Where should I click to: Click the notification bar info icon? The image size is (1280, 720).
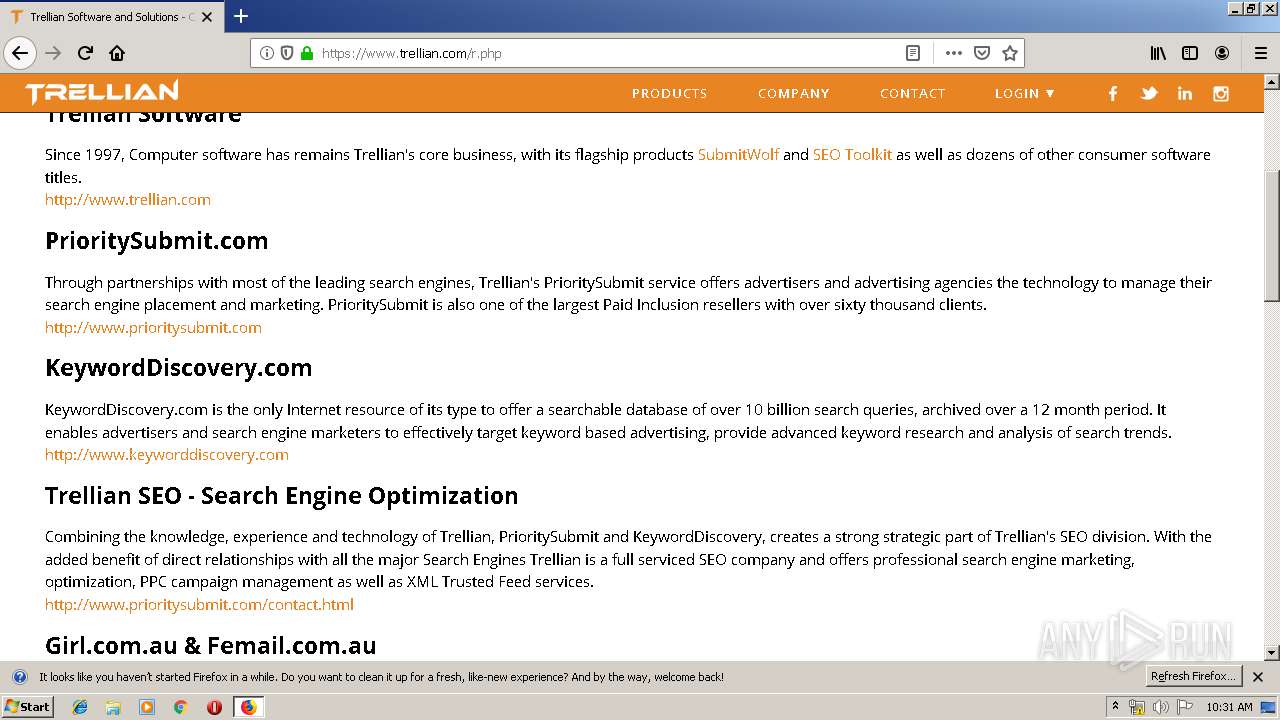pyautogui.click(x=19, y=677)
